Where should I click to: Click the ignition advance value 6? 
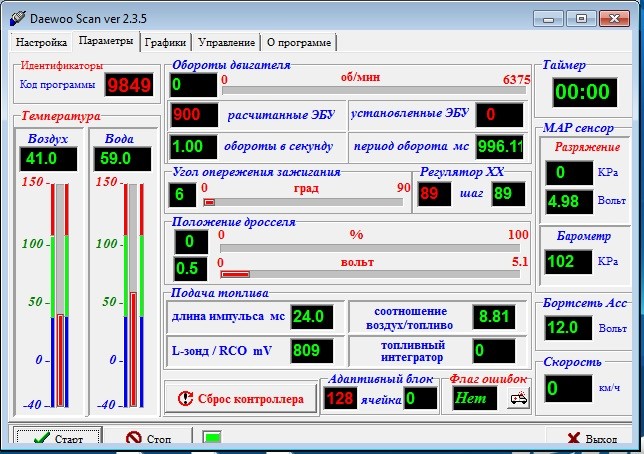tap(183, 195)
